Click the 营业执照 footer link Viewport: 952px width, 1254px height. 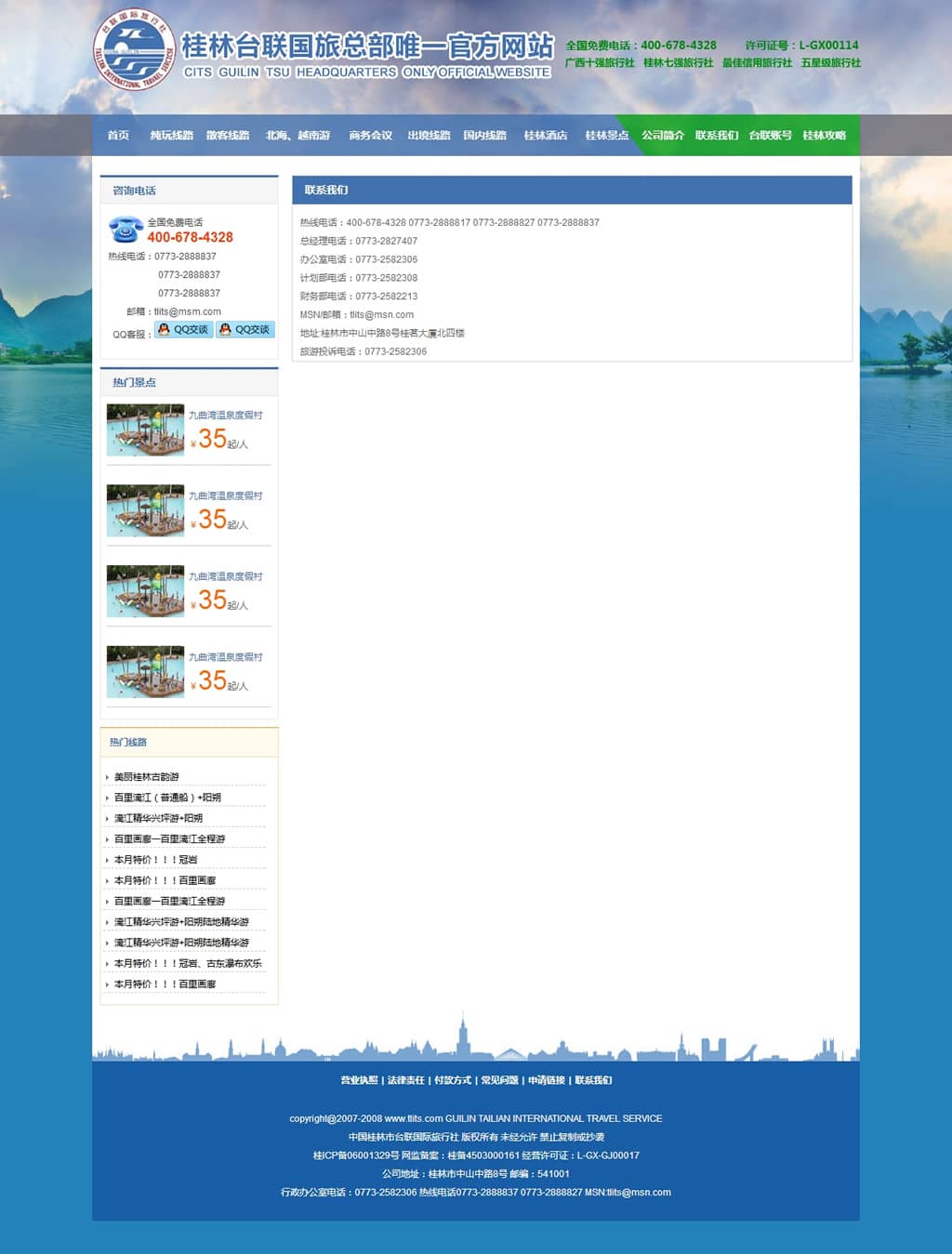[359, 1080]
